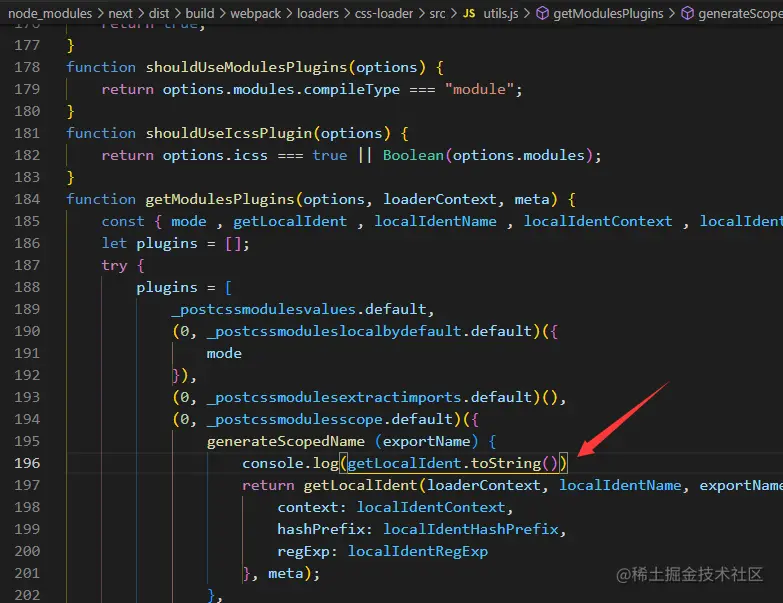Place cursor on shouldUseModulesPlugins function name
Image resolution: width=783 pixels, height=603 pixels.
246,67
